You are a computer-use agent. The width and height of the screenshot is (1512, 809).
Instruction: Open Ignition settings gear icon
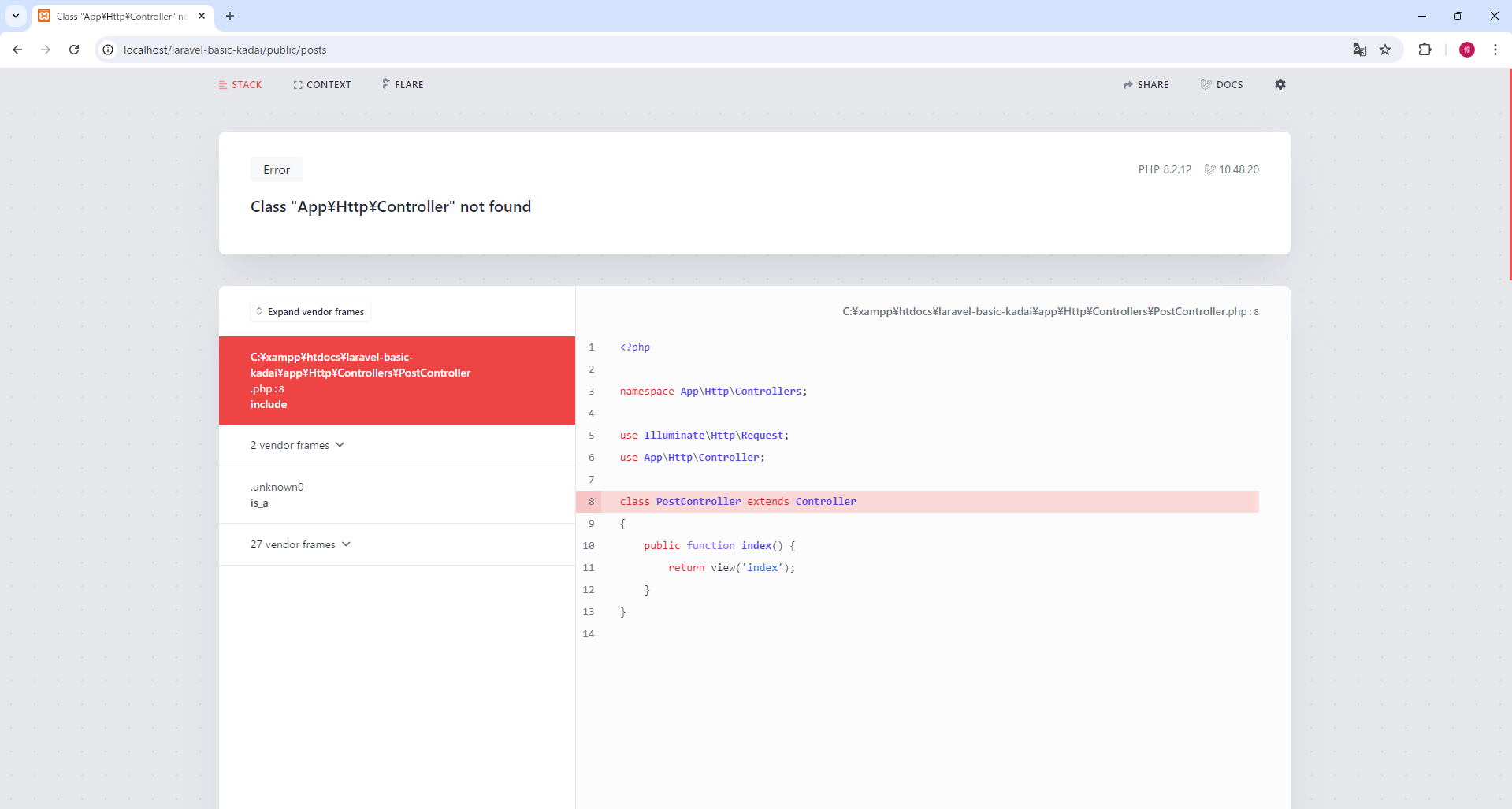click(x=1280, y=84)
